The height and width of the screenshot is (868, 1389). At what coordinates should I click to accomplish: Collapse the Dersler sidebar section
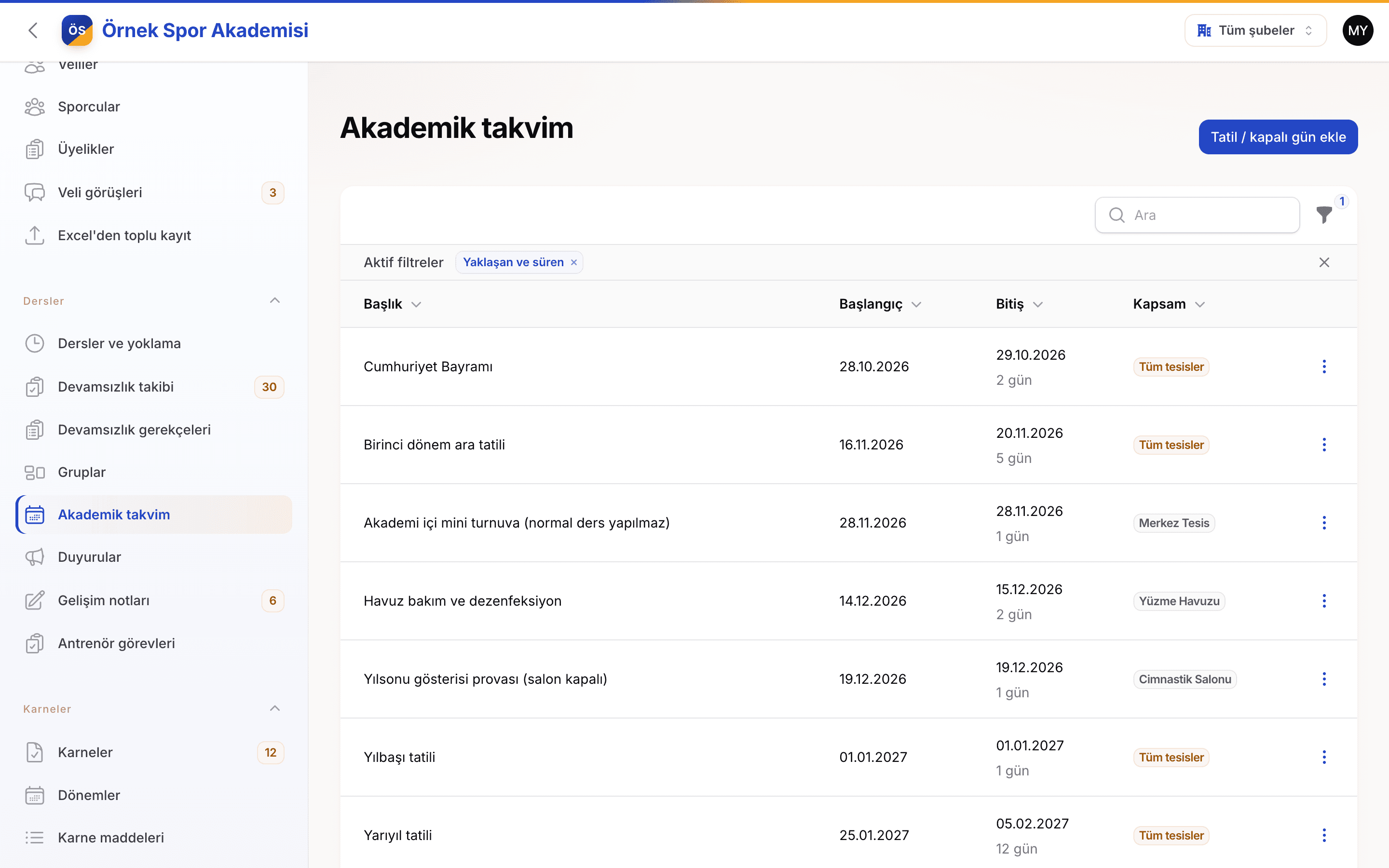click(x=275, y=301)
